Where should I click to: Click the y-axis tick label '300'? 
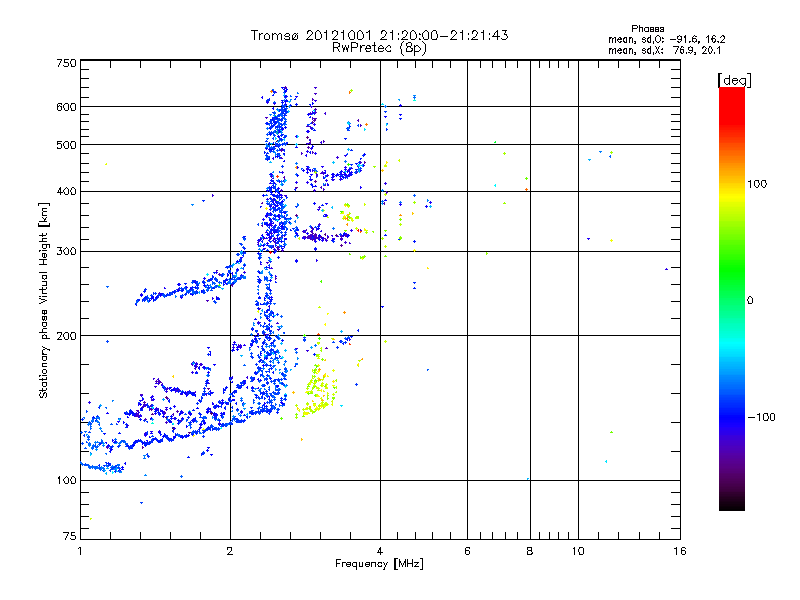66,252
